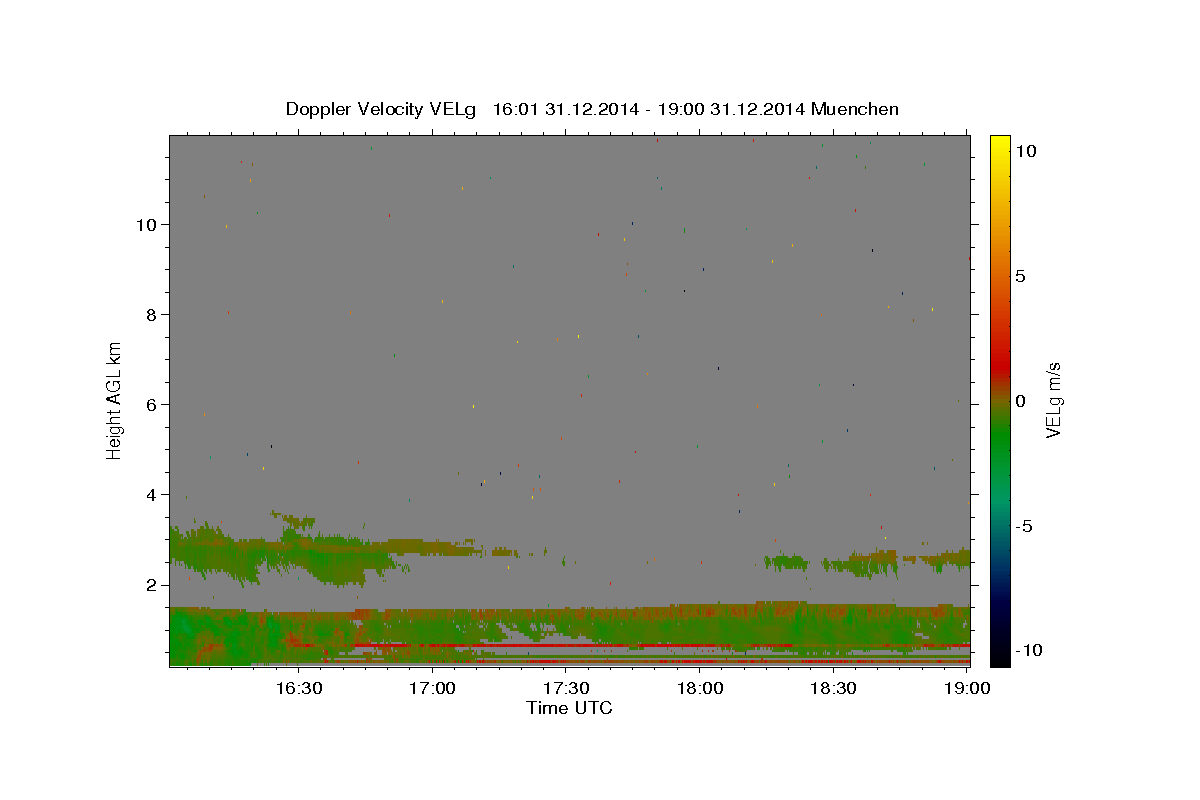The height and width of the screenshot is (800, 1200).
Task: Click the 'Muenchen' station name in title
Action: 855,109
